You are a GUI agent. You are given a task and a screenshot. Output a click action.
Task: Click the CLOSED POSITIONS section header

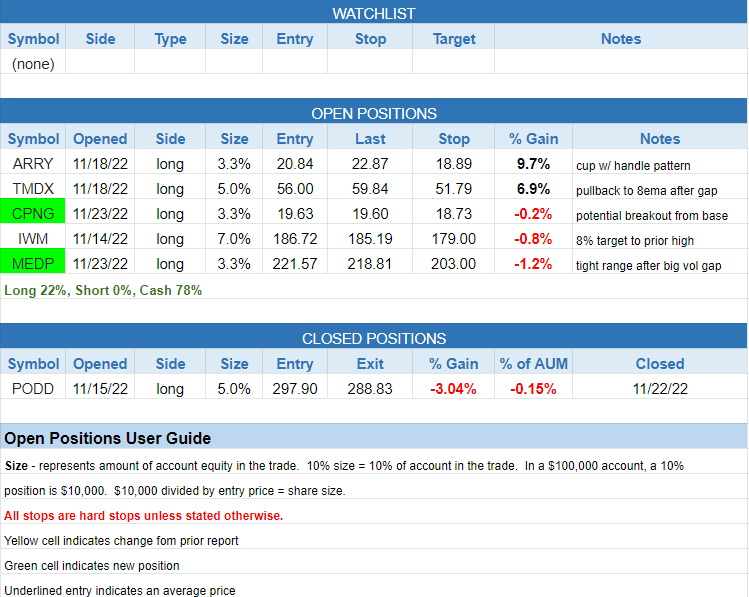pos(374,338)
